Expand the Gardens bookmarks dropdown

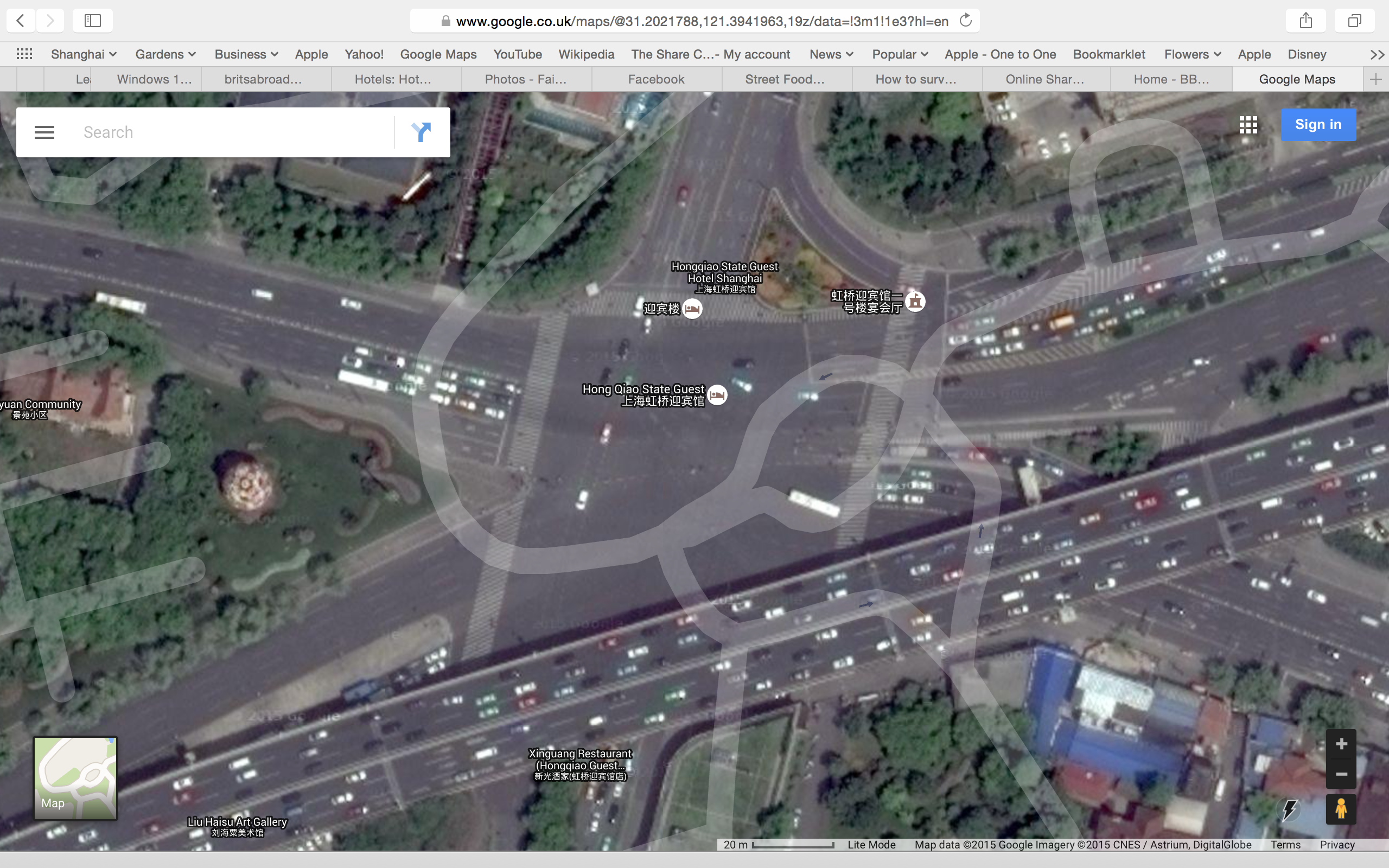pyautogui.click(x=165, y=54)
